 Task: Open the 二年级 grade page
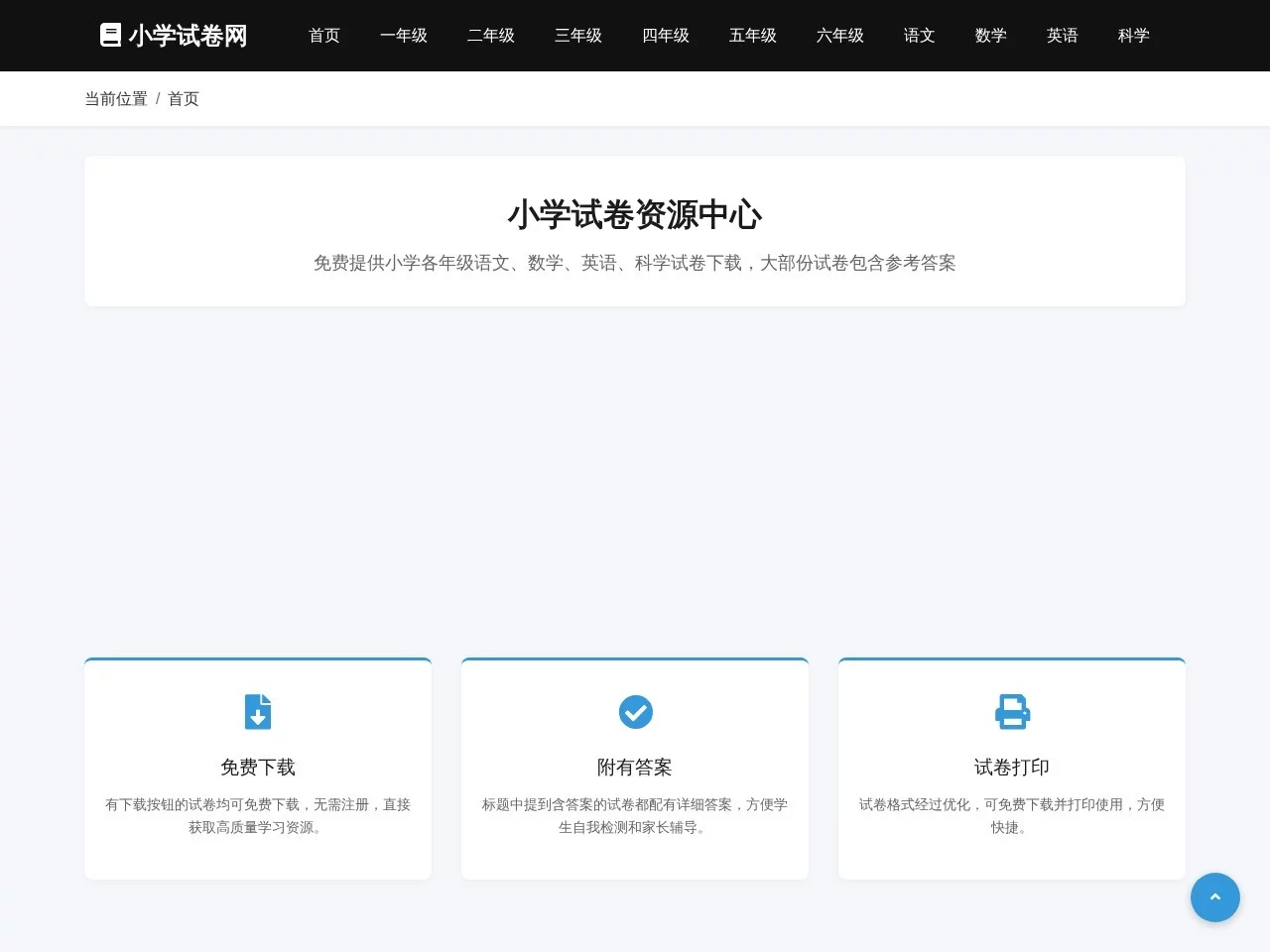click(491, 35)
